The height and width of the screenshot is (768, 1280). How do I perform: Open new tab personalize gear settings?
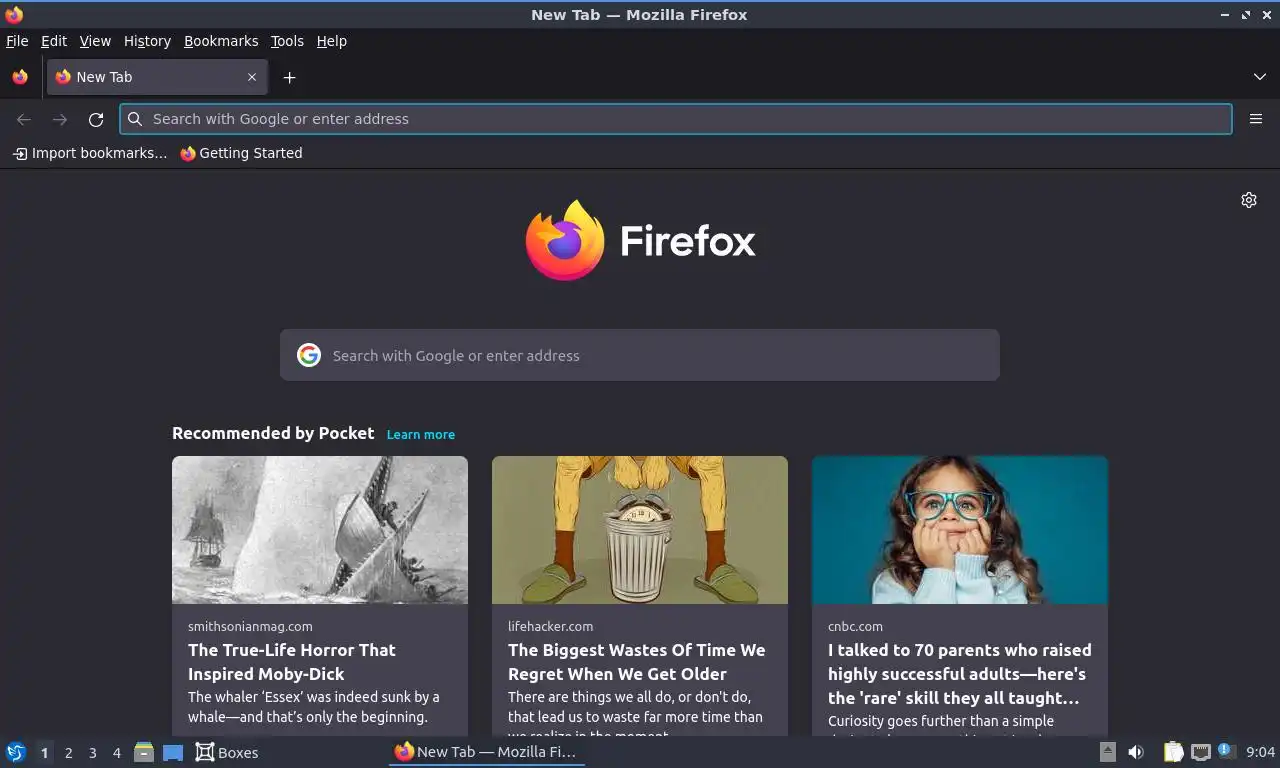[1249, 200]
